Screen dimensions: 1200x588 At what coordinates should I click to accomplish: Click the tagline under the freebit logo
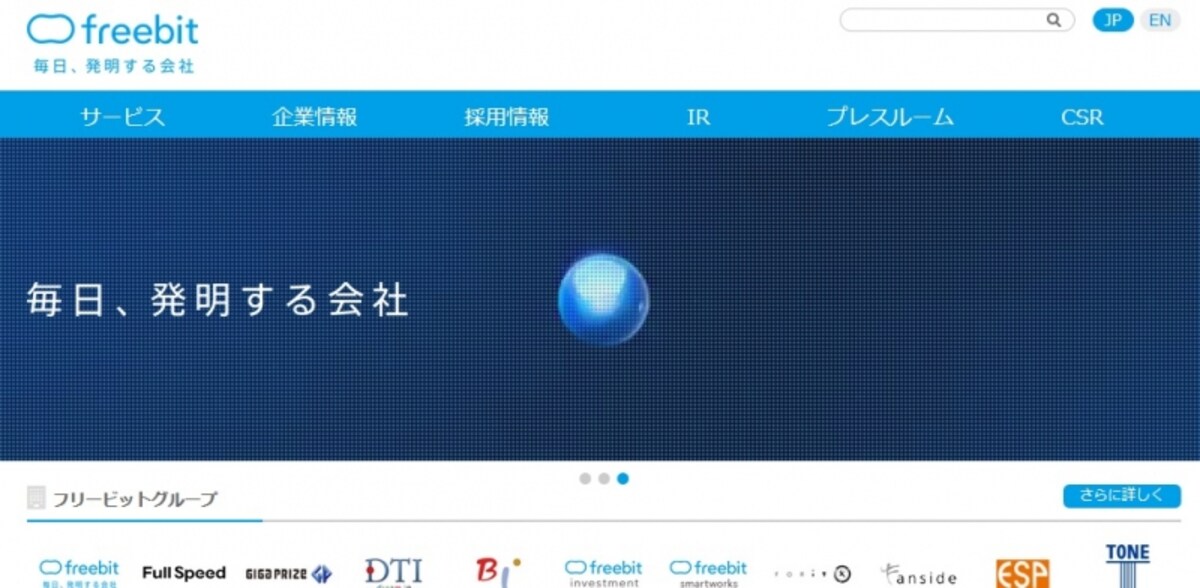tap(113, 66)
